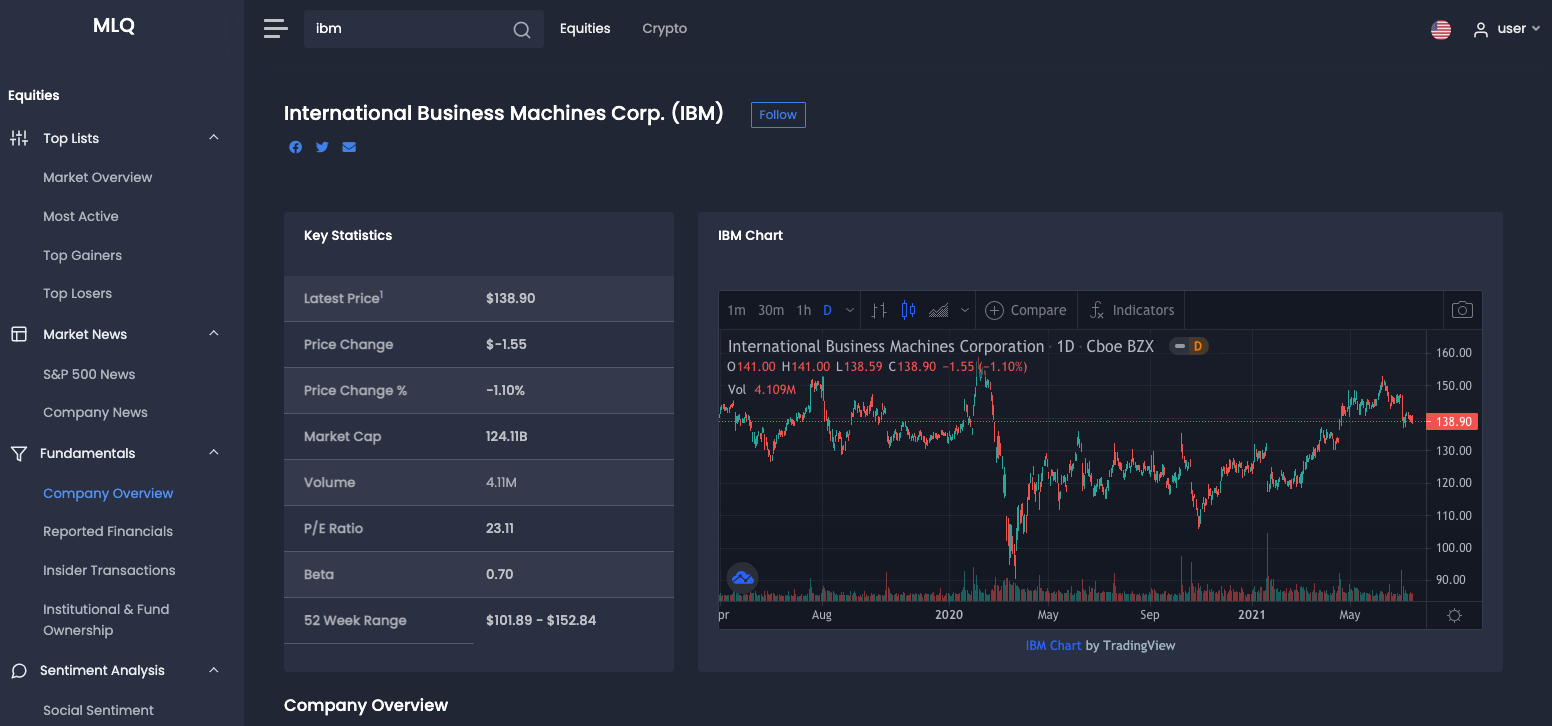This screenshot has width=1552, height=726.
Task: Switch to the Equities tab
Action: 585,28
